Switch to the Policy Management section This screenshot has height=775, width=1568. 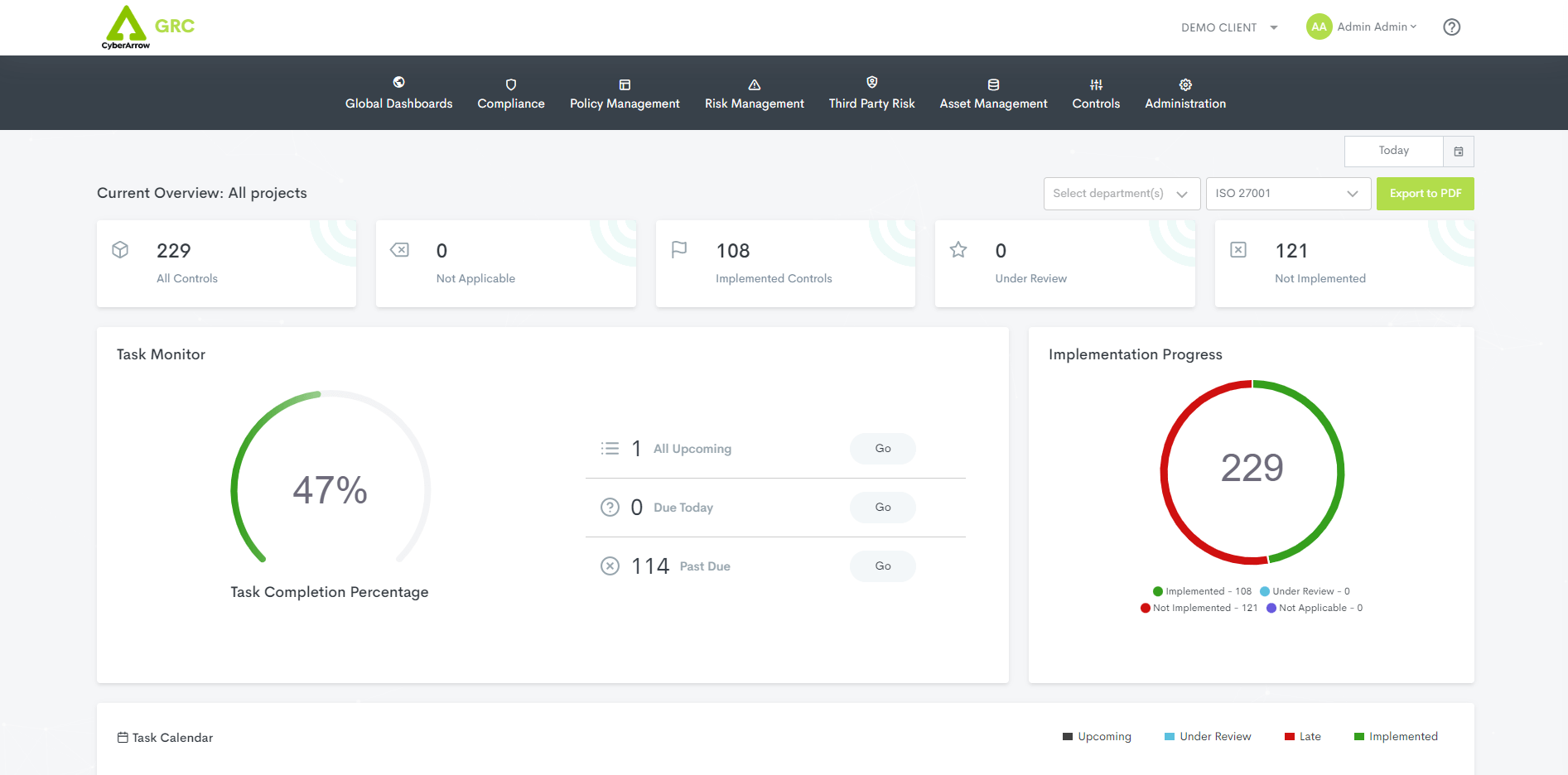pyautogui.click(x=625, y=93)
